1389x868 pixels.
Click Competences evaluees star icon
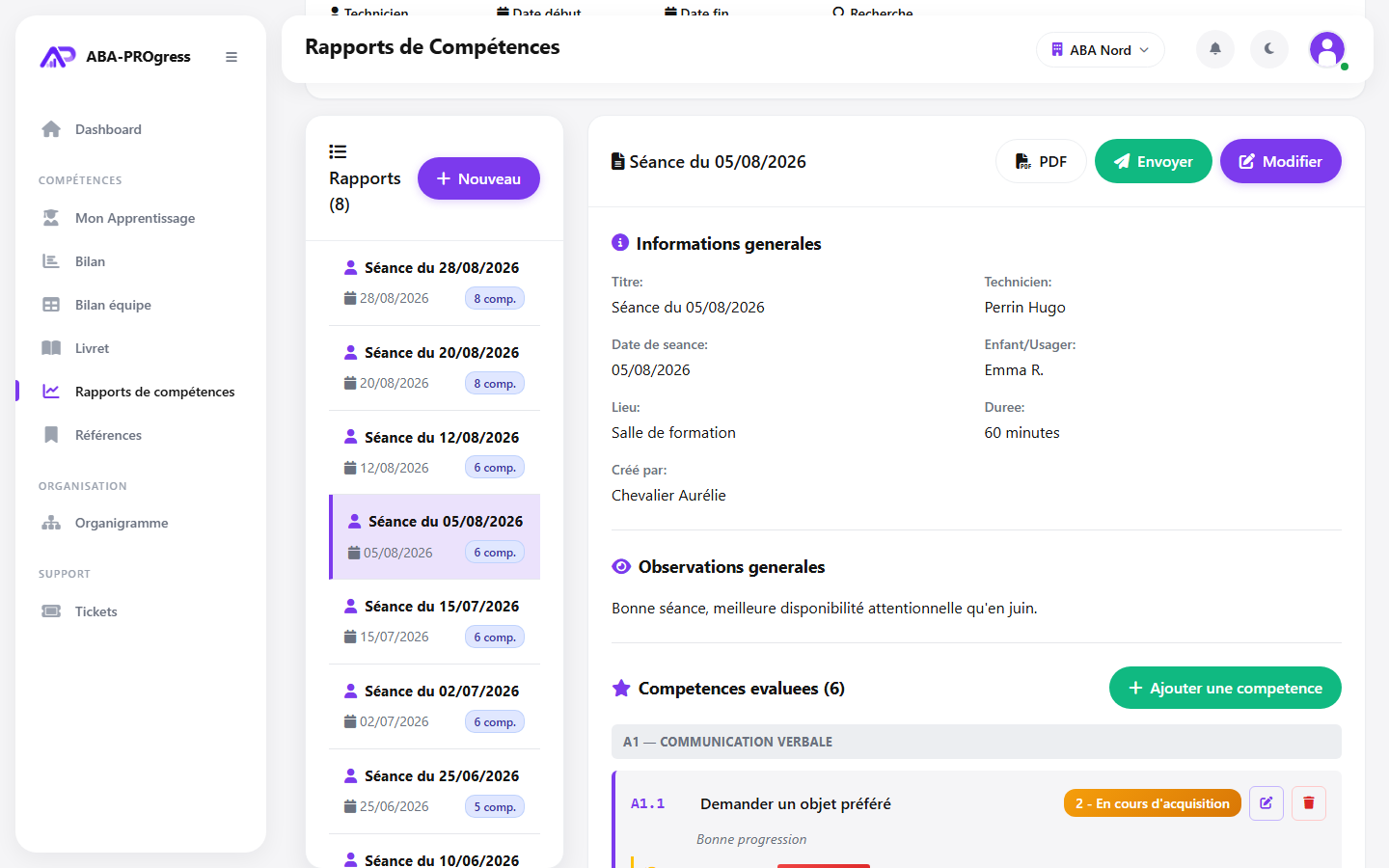[621, 689]
